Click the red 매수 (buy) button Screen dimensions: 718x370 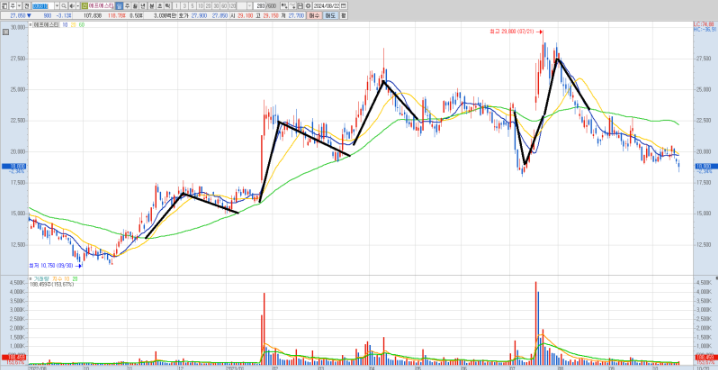[x=314, y=16]
